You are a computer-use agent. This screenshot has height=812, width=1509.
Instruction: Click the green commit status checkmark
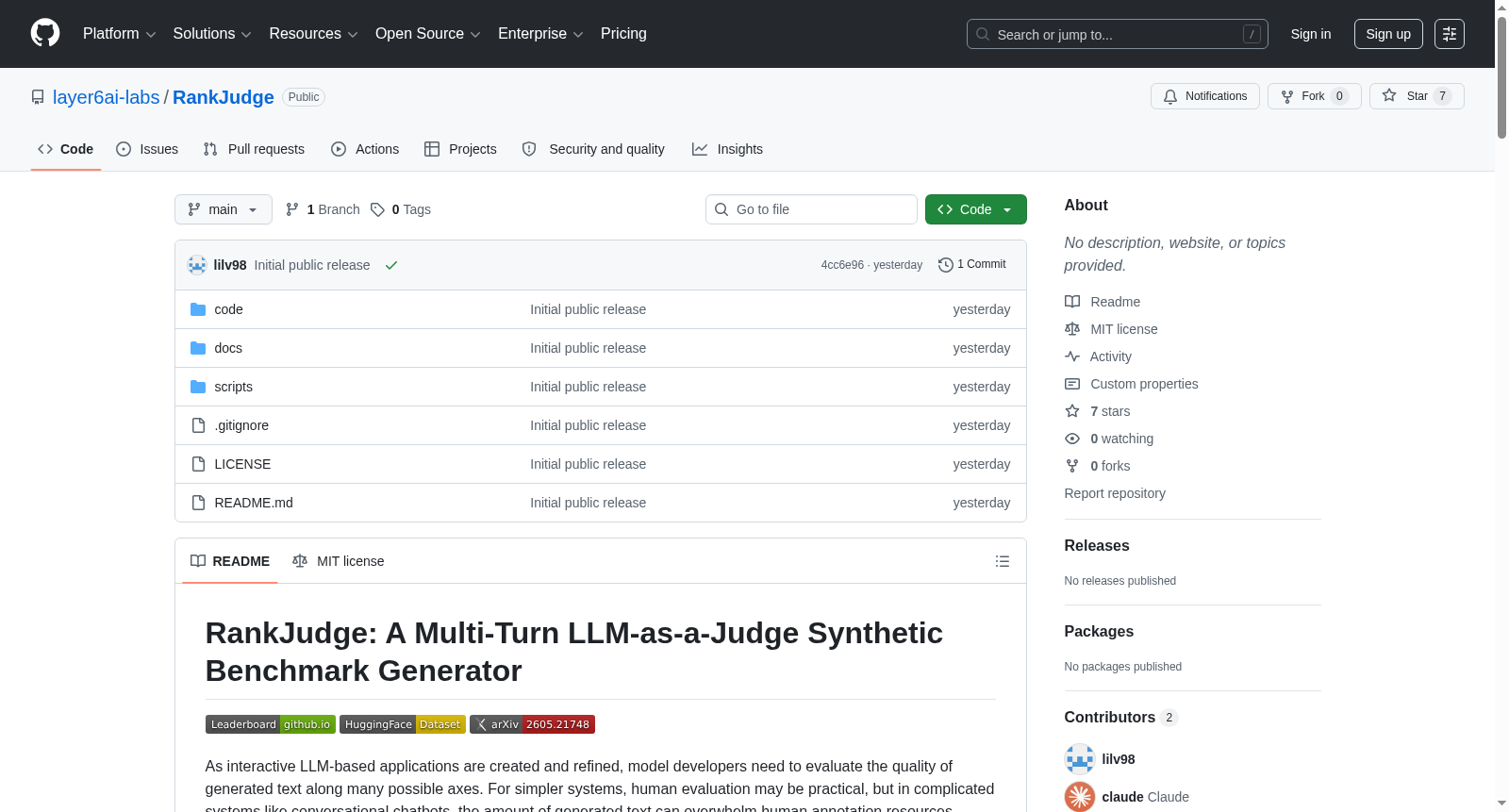coord(391,265)
